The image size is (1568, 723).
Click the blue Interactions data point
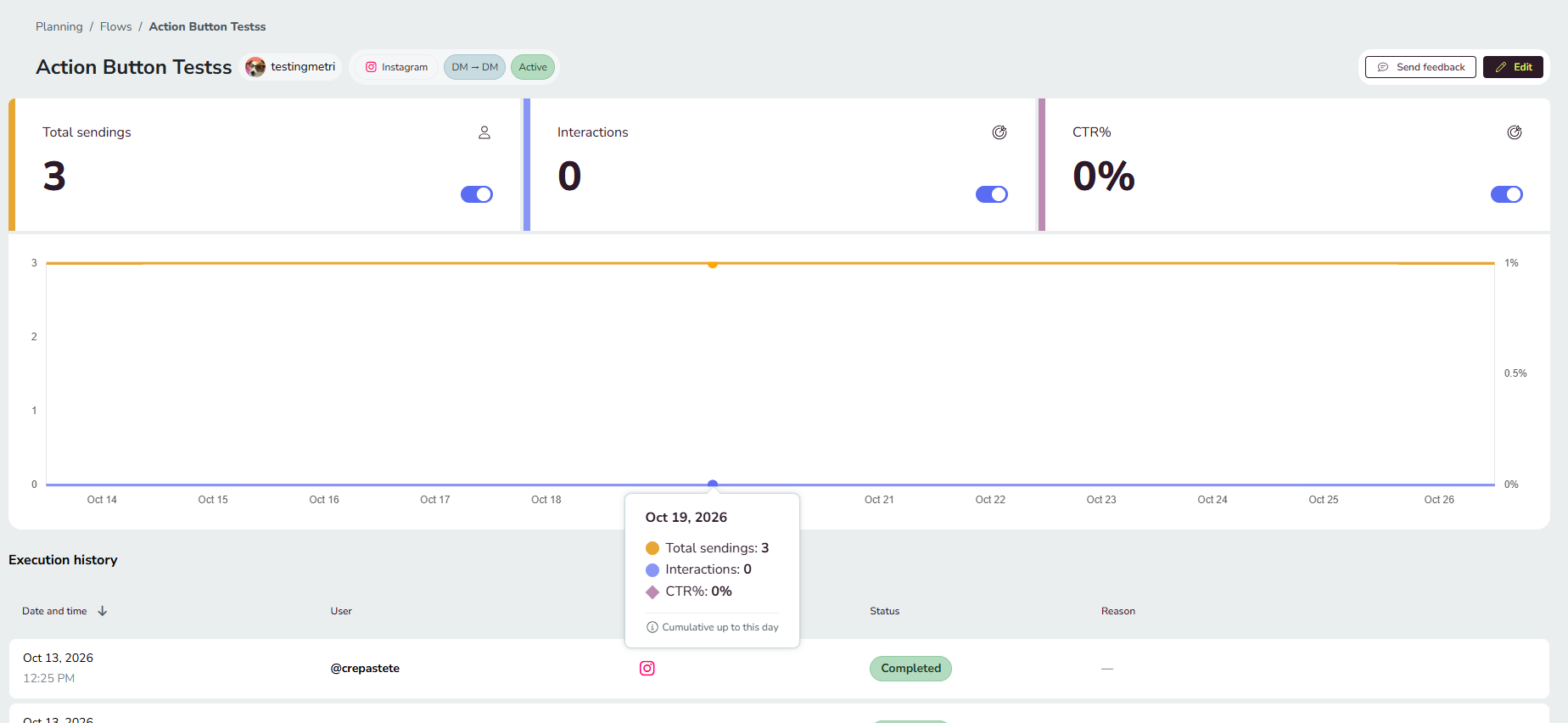713,485
